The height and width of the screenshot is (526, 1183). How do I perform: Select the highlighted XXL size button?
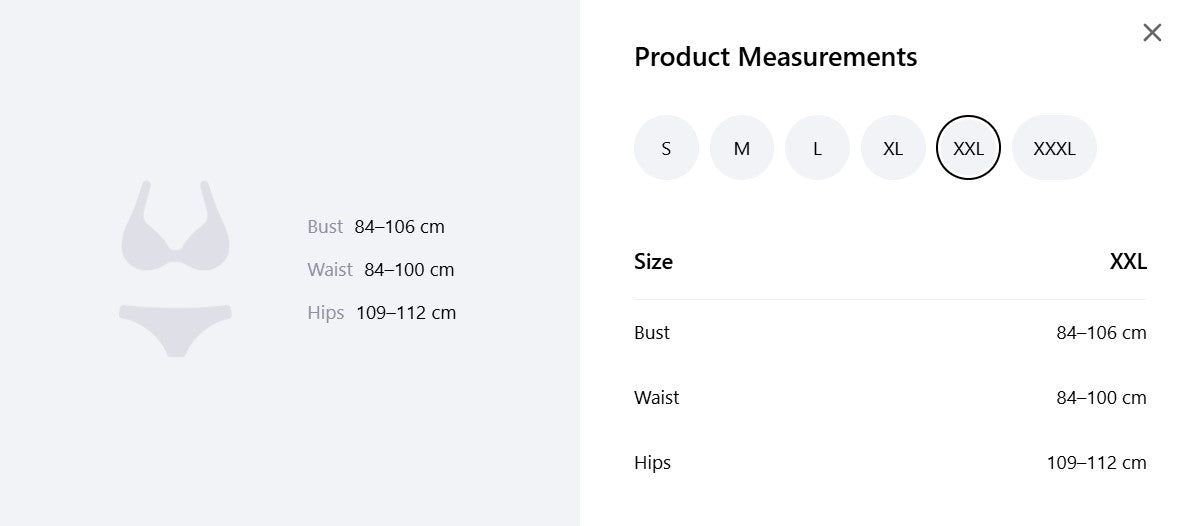(968, 148)
